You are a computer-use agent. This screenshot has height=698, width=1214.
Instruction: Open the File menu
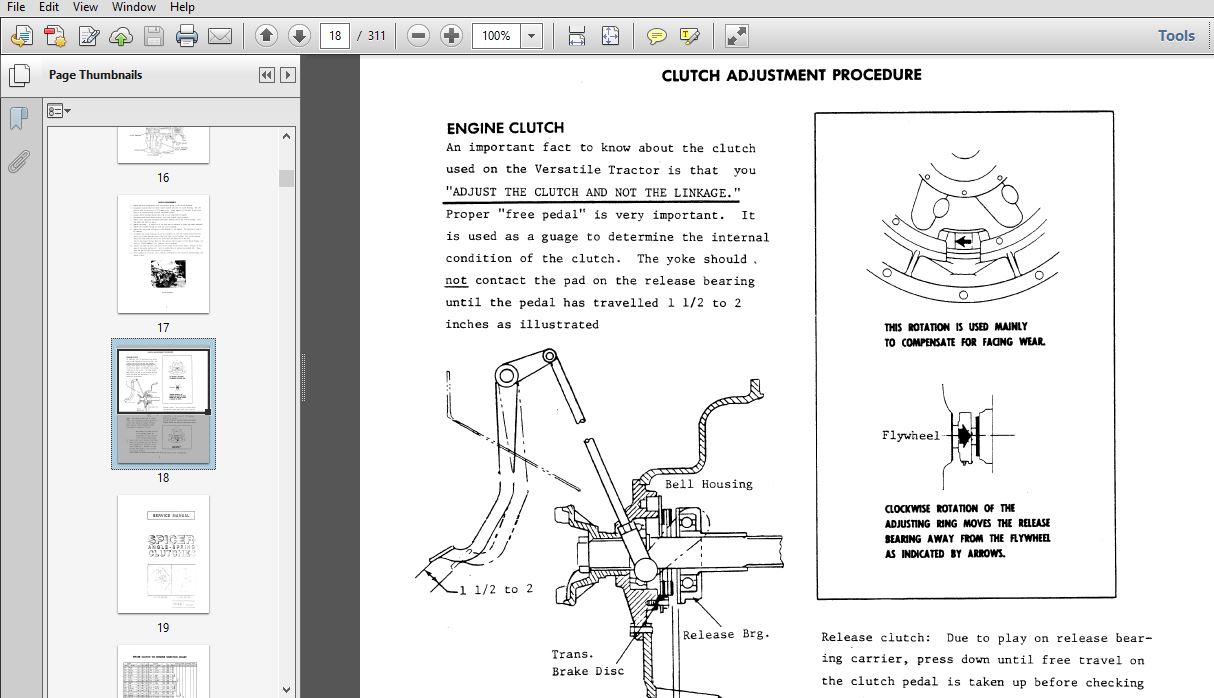pos(16,7)
